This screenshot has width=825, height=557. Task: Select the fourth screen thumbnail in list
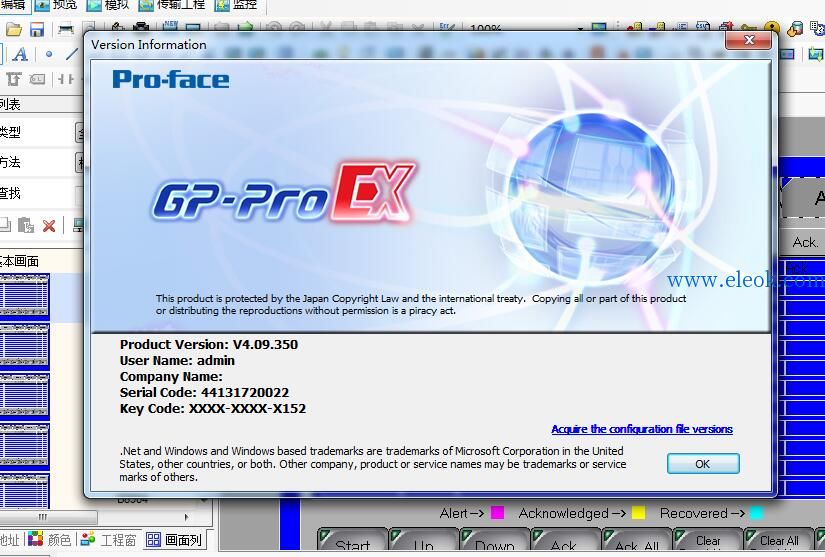pyautogui.click(x=24, y=447)
